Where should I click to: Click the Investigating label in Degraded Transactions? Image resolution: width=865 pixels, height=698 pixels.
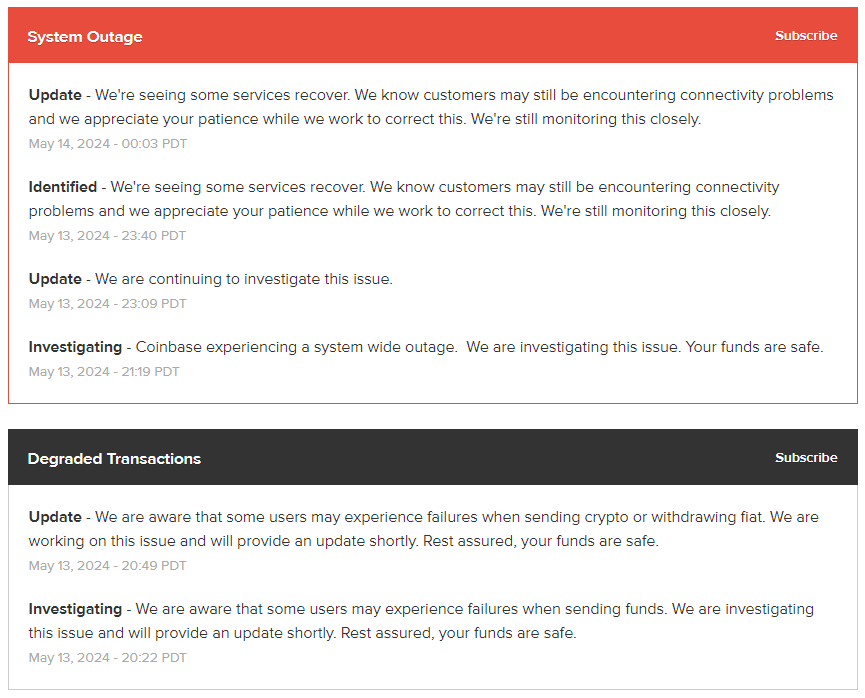[75, 609]
